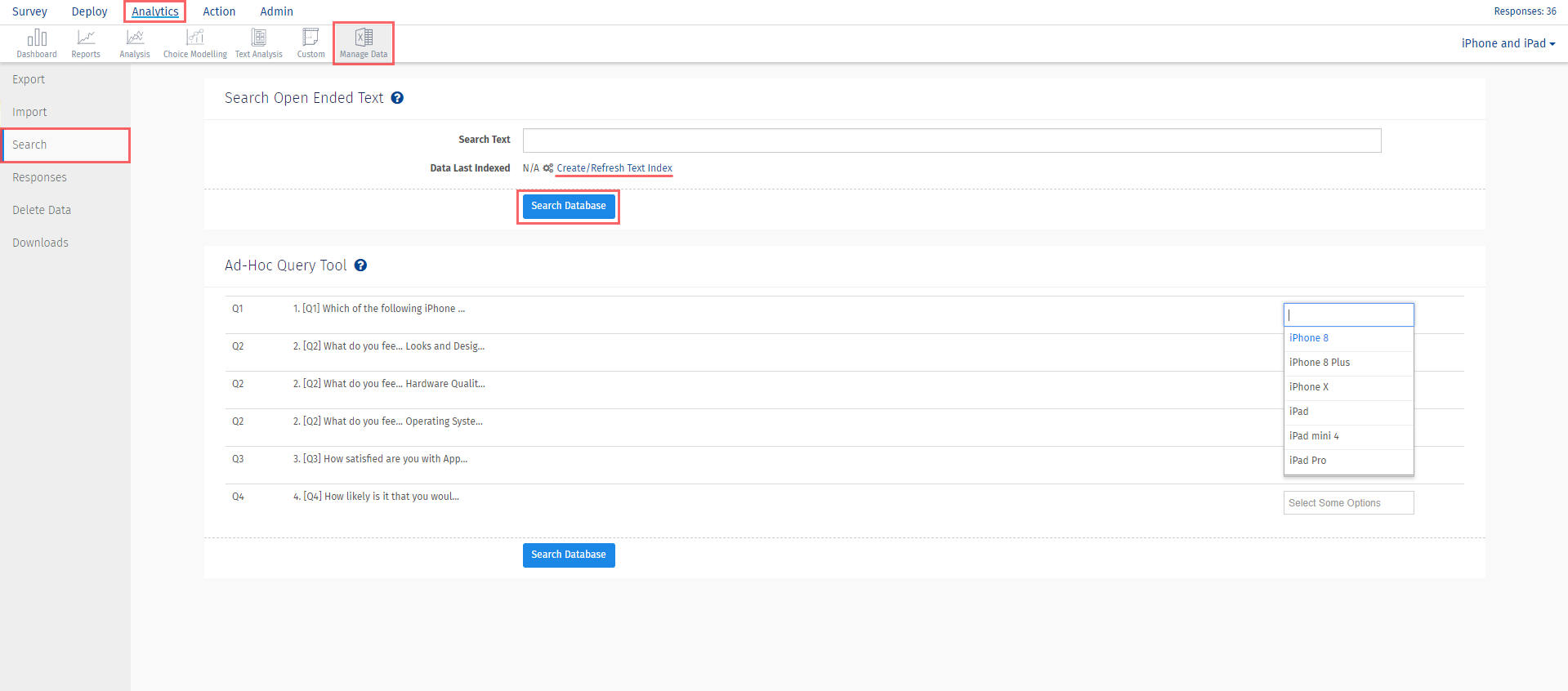Screen dimensions: 1568x691
Task: Open the Manage Data icon
Action: (364, 43)
